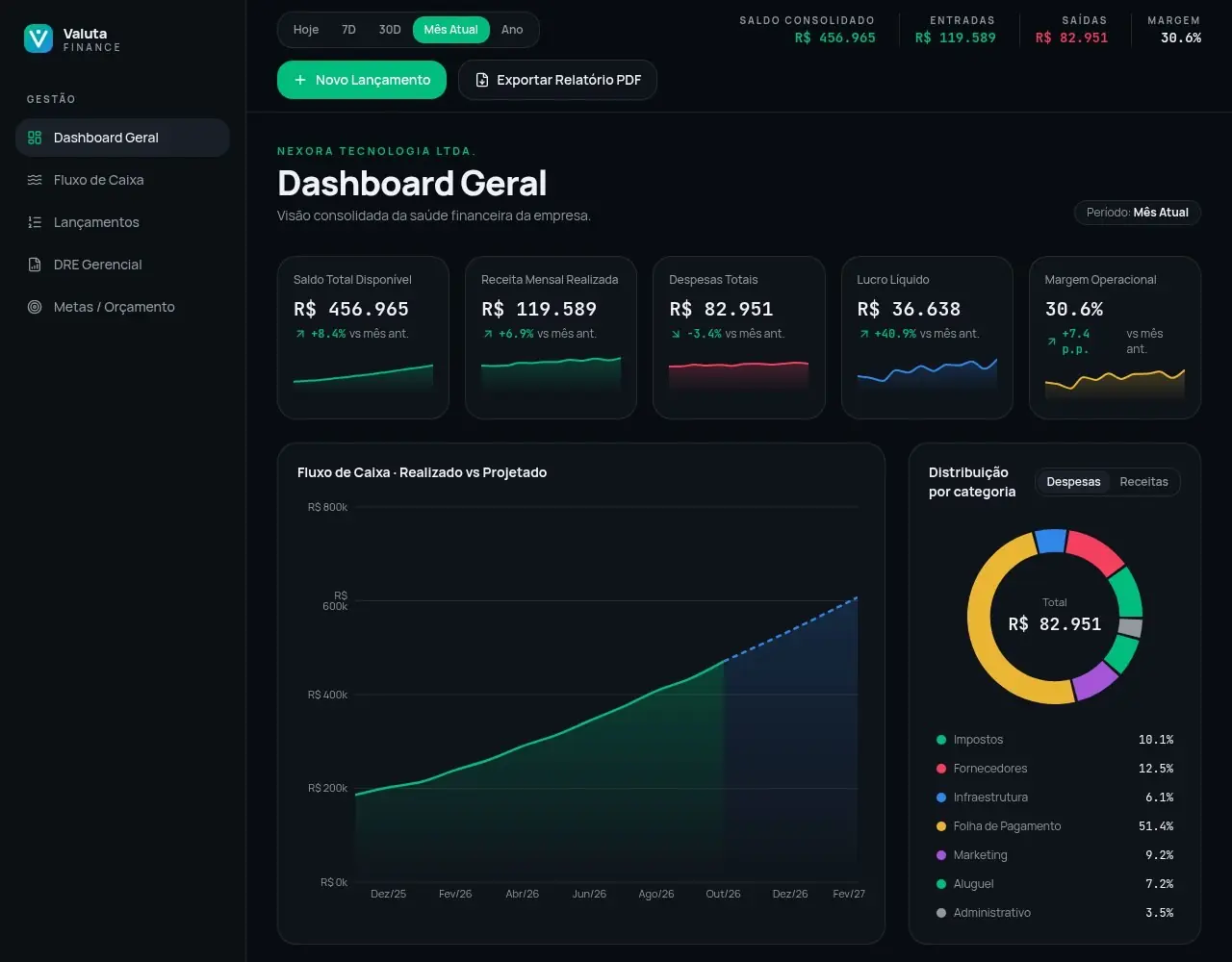Go to Metas / Orçamento in sidebar

click(122, 307)
